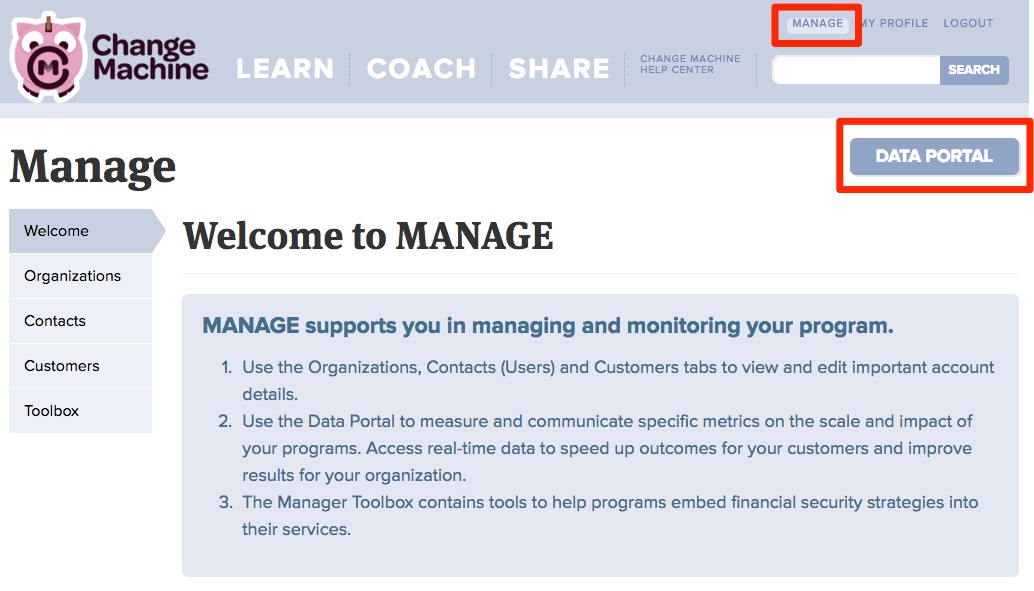Select the Toolbox sidebar tab
1034x591 pixels.
pos(80,410)
